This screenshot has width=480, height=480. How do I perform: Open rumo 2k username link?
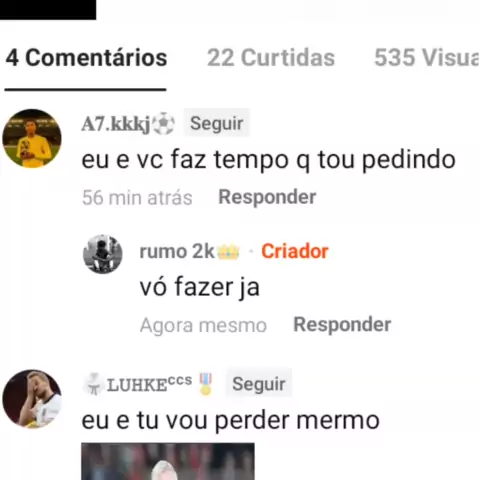177,251
